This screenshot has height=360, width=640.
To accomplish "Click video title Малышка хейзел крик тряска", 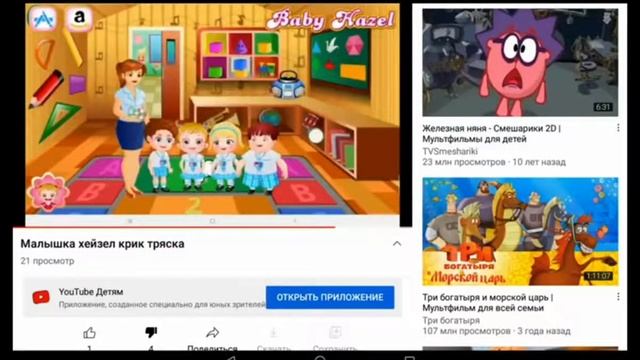I will 102,244.
